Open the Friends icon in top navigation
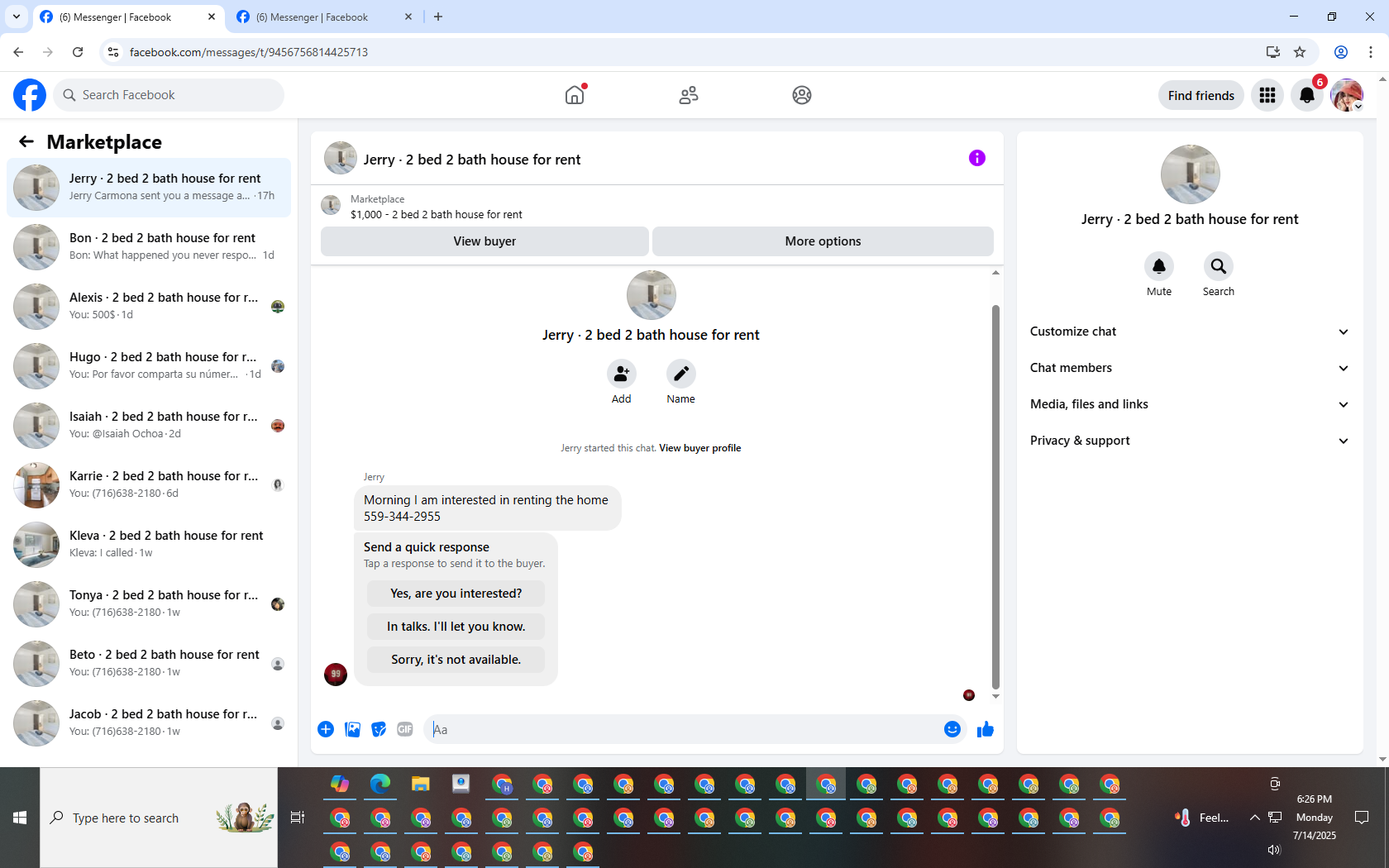The height and width of the screenshot is (868, 1389). point(689,95)
